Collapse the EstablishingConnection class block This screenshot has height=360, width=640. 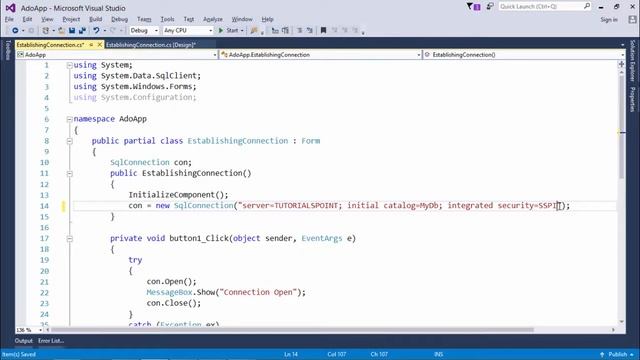click(69, 141)
